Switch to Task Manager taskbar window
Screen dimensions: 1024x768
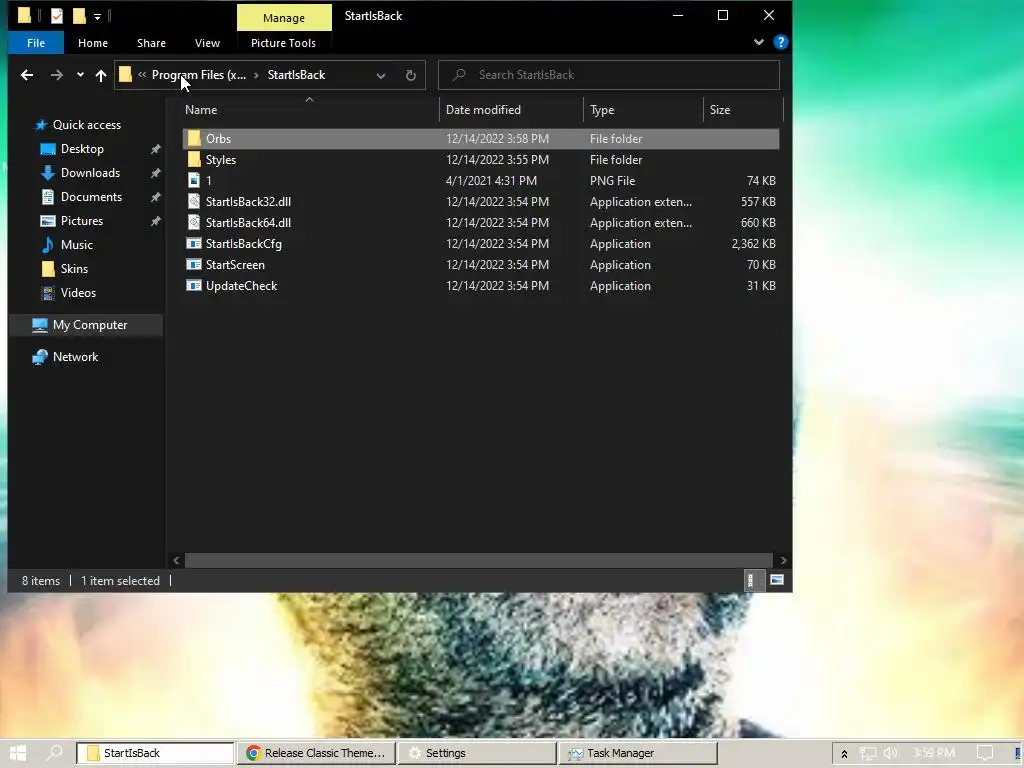637,753
